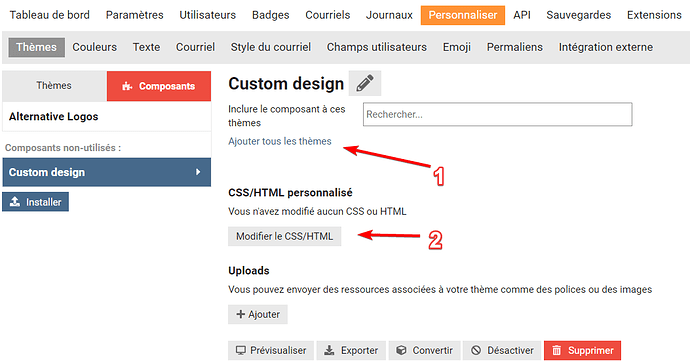This screenshot has height=361, width=690.
Task: Open the Journaux section
Action: pos(389,15)
